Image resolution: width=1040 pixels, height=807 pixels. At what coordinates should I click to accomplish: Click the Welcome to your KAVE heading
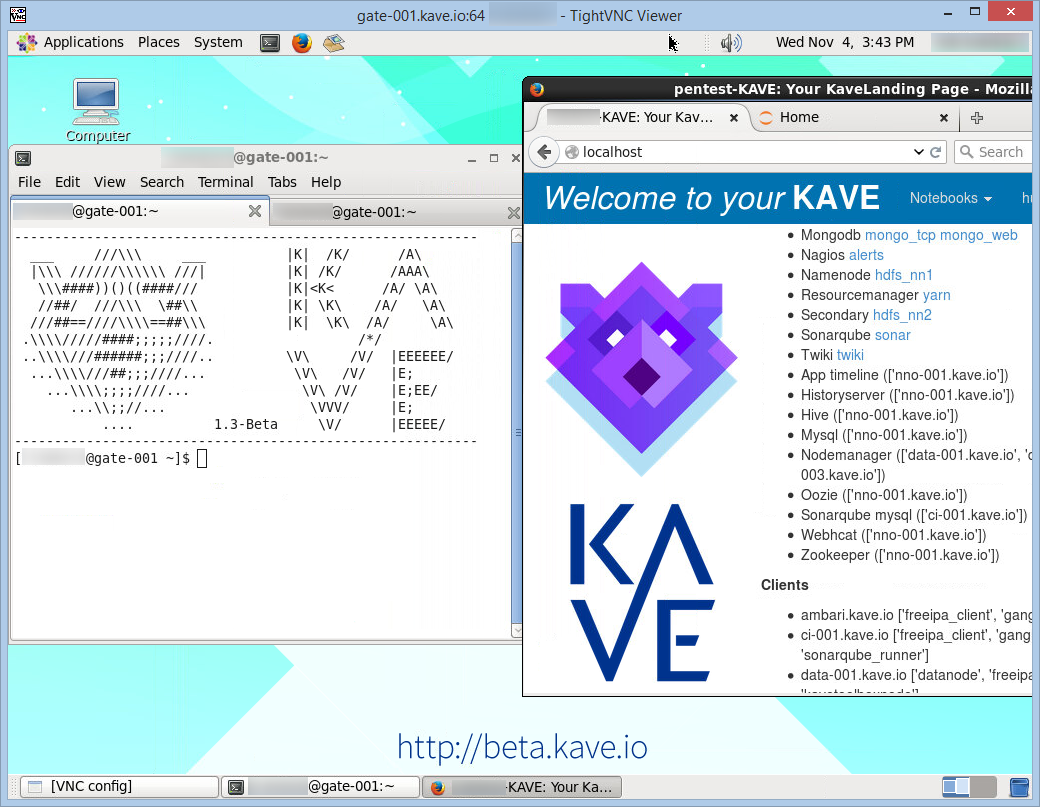[x=712, y=198]
